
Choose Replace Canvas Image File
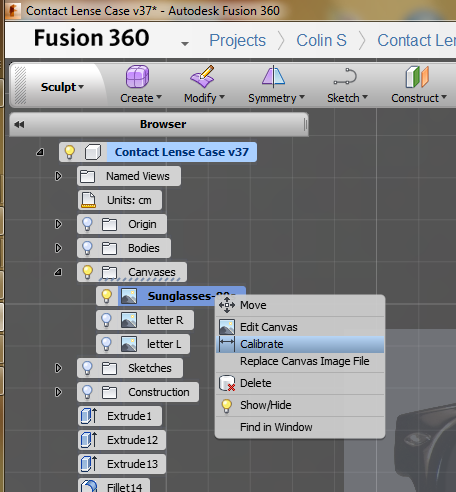[300, 361]
